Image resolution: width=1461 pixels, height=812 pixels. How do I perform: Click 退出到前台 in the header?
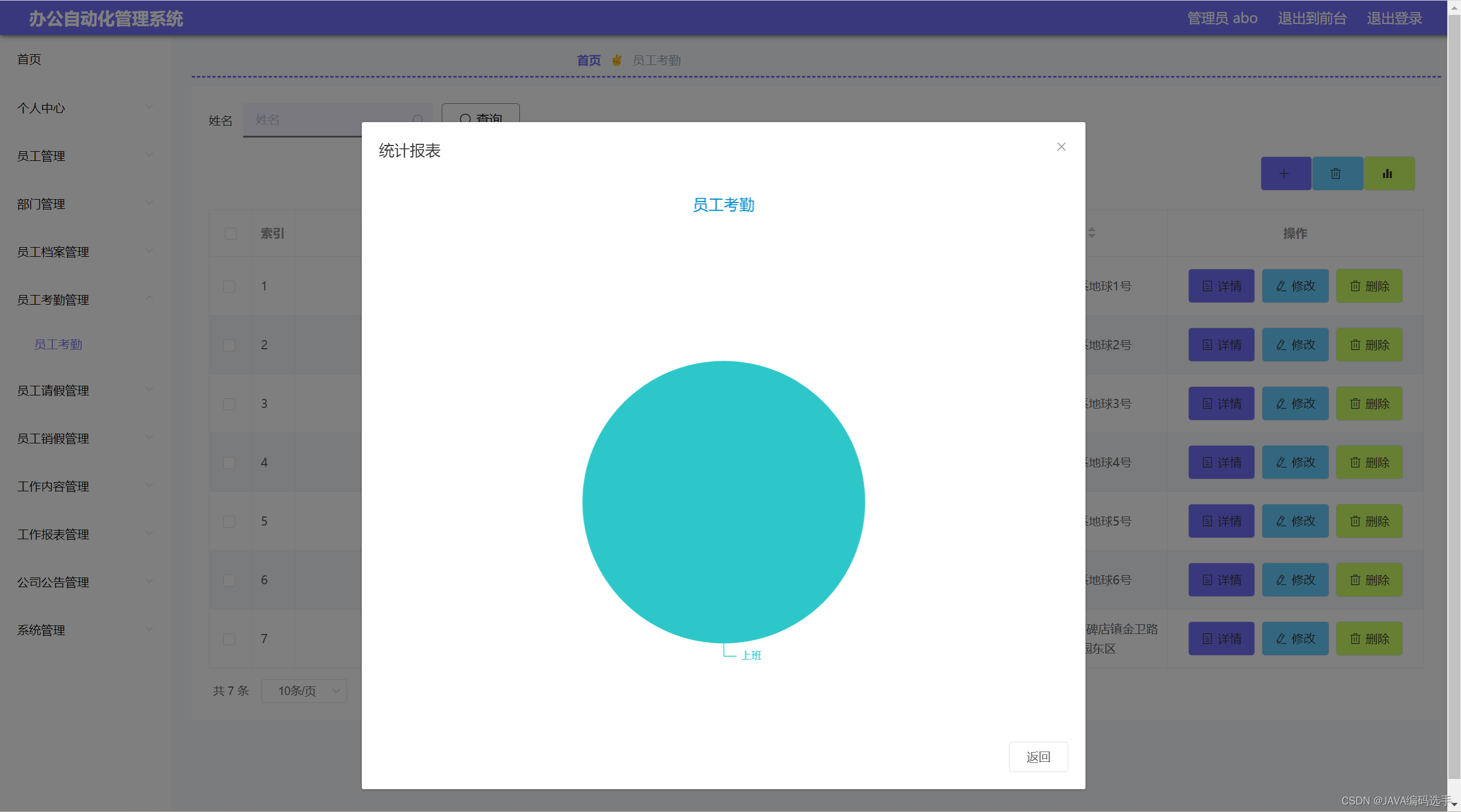(x=1311, y=18)
